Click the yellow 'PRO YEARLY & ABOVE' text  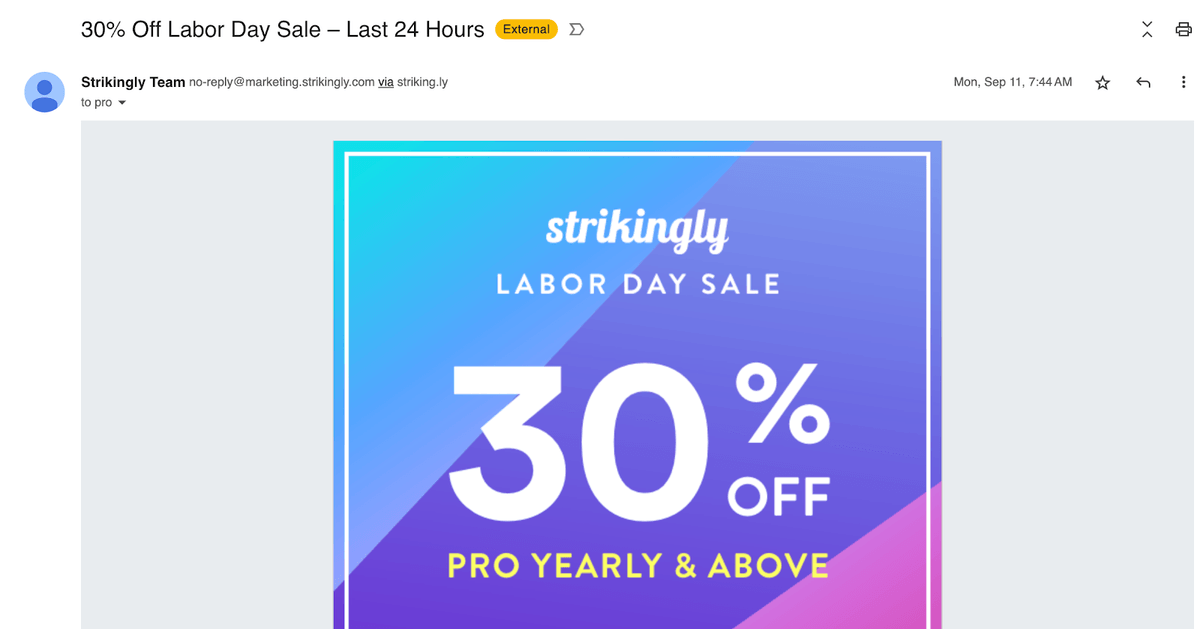coord(637,565)
